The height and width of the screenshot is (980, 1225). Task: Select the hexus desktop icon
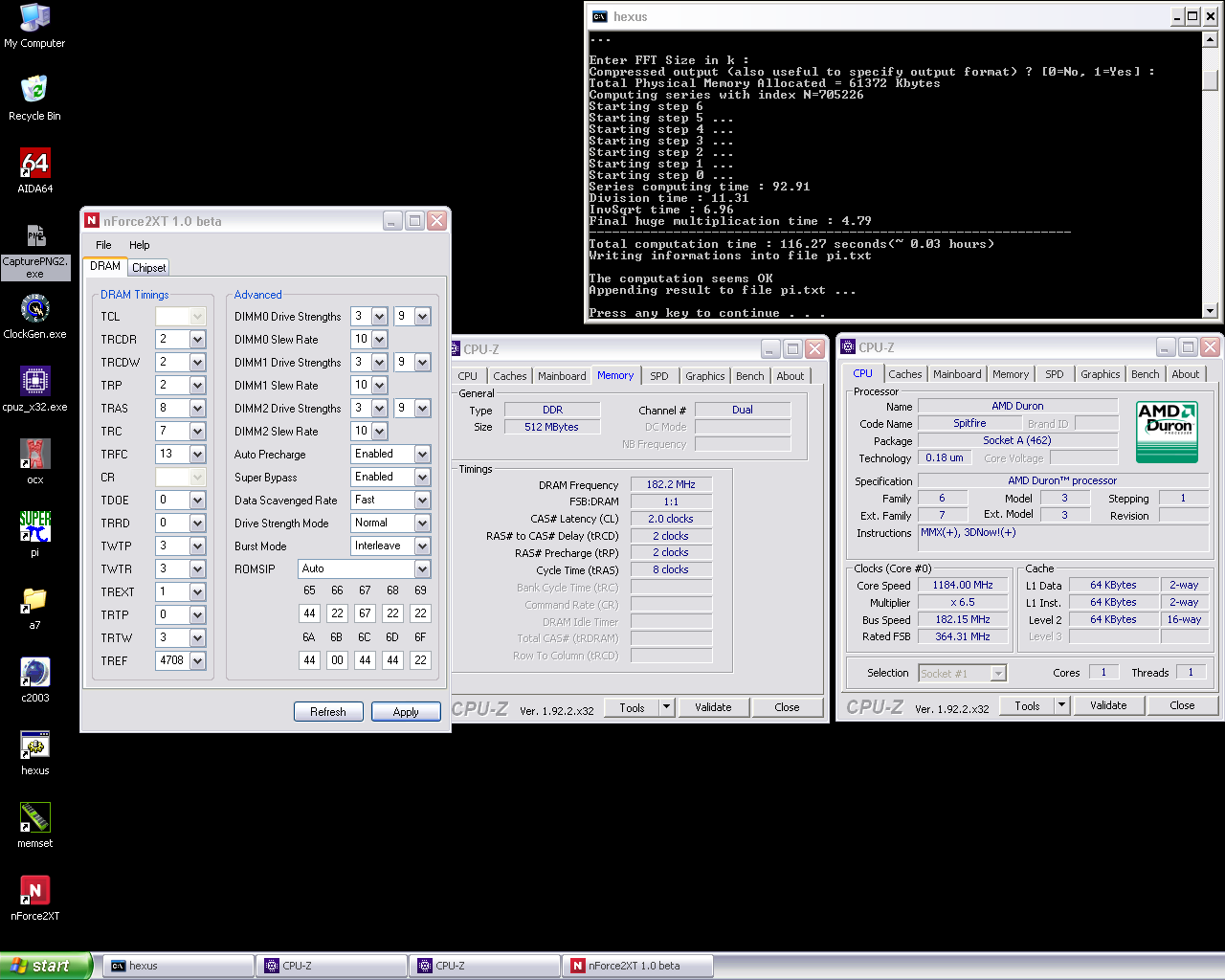pos(34,753)
